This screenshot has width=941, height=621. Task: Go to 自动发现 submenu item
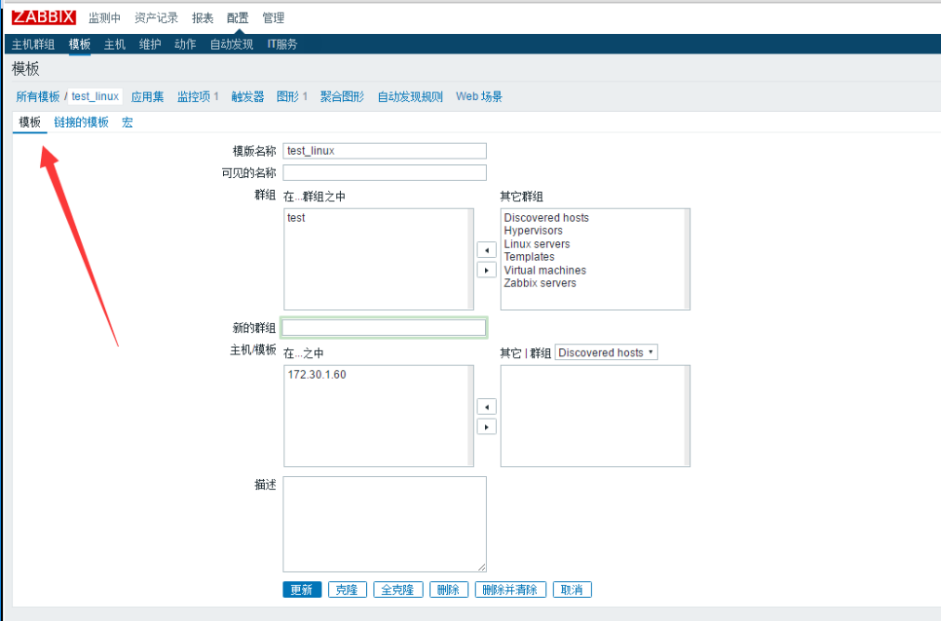tap(231, 44)
